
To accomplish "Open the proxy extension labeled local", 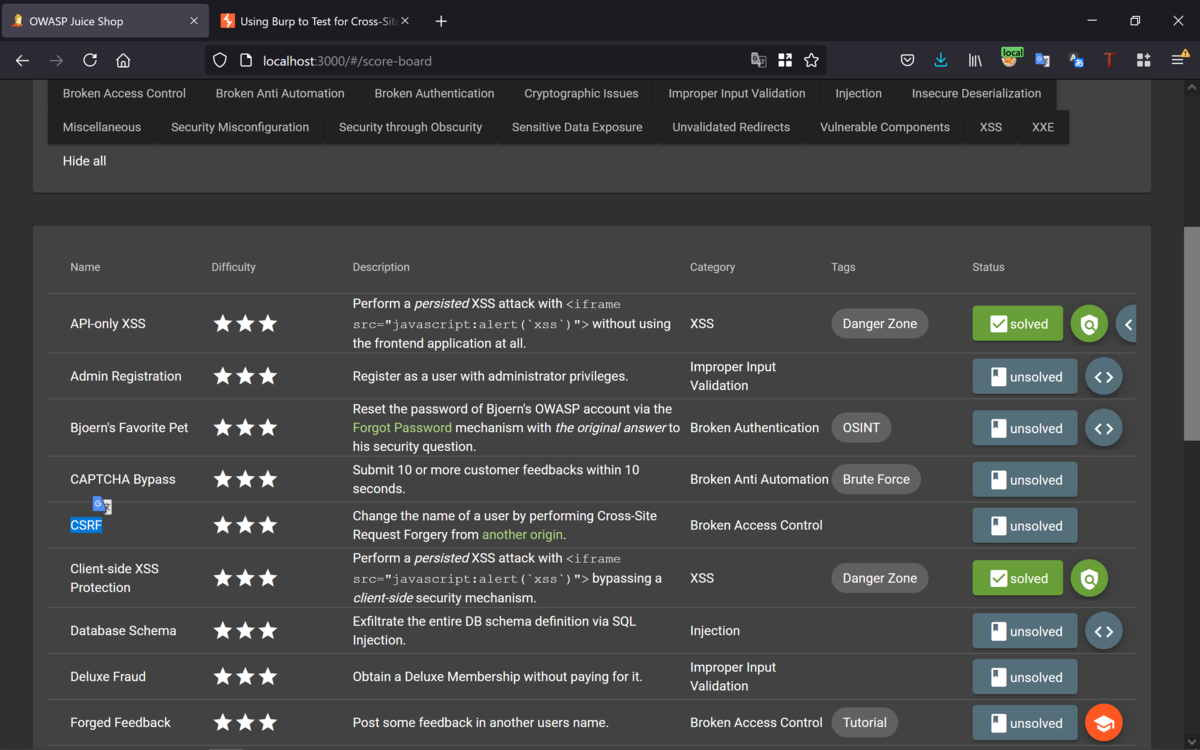I will (x=1011, y=58).
